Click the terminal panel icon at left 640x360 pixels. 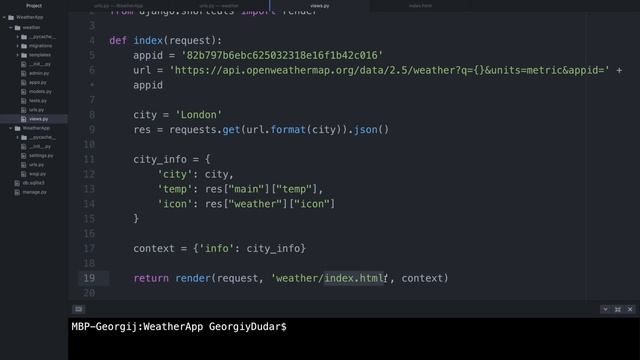pyautogui.click(x=79, y=309)
